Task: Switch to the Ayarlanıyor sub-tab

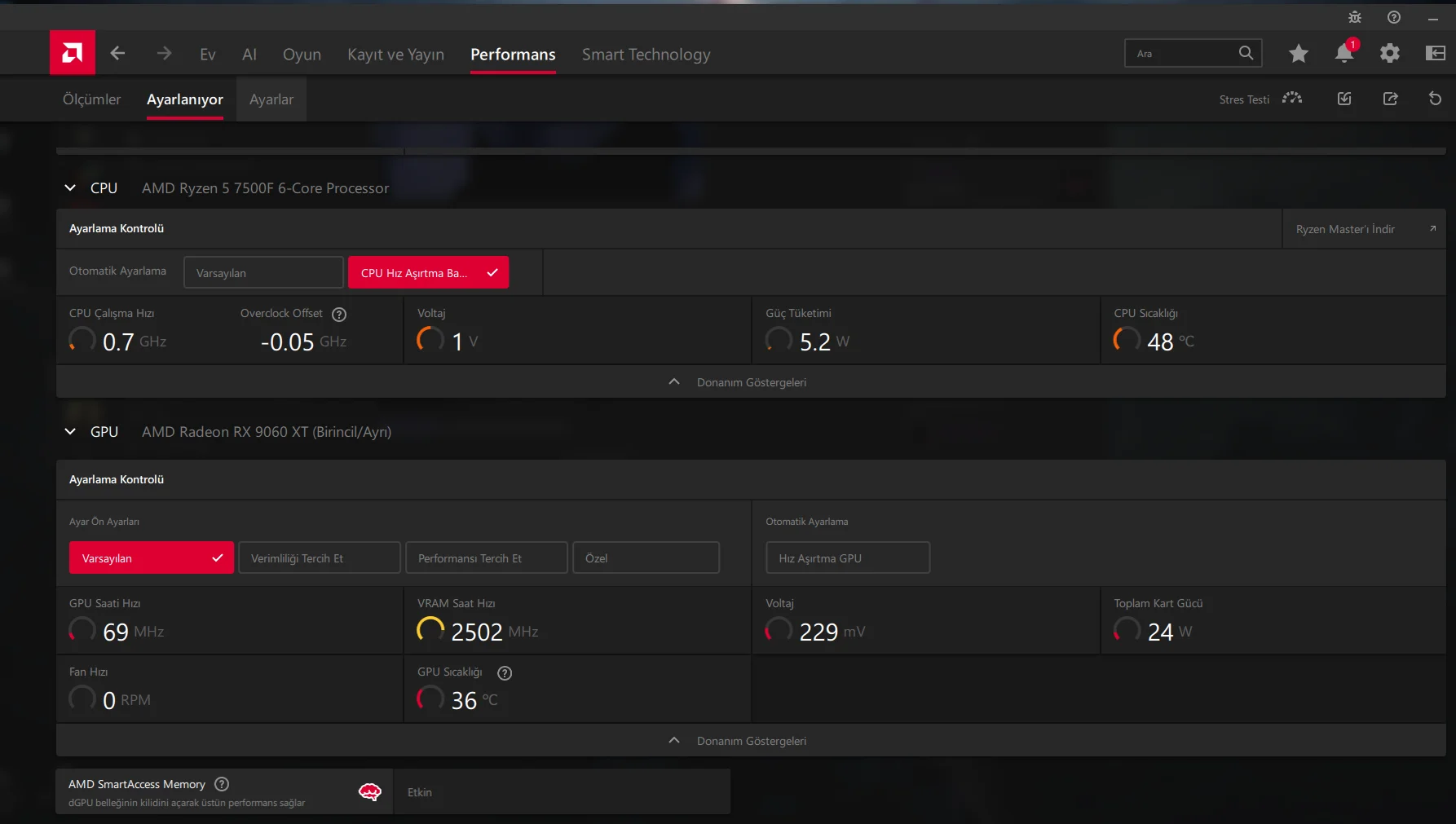Action: point(185,99)
